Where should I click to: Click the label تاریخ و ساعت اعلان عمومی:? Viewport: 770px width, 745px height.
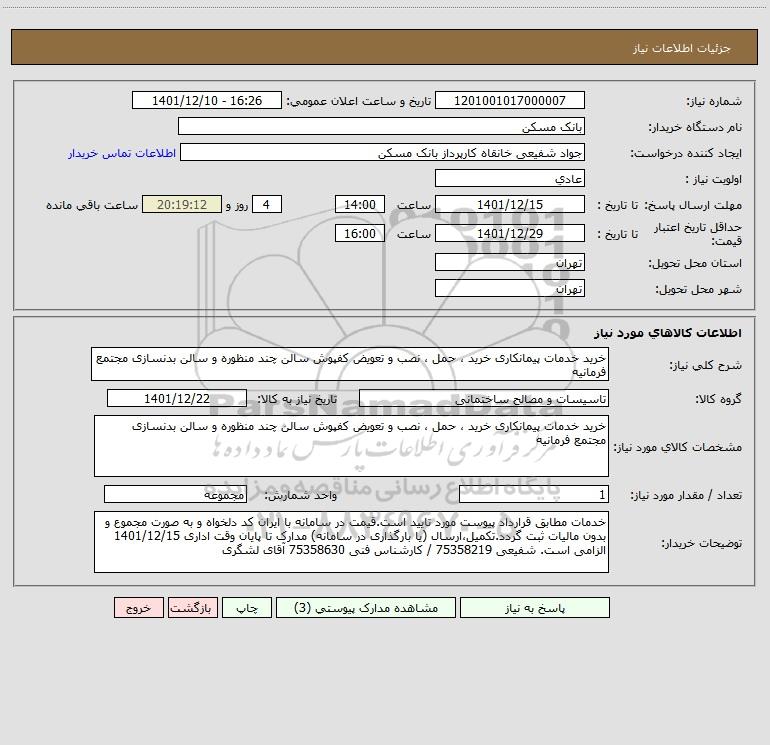[x=359, y=101]
